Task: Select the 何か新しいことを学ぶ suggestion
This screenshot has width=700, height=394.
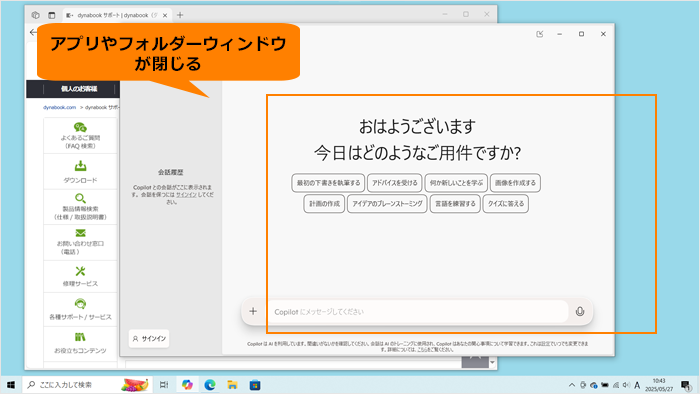Action: tap(456, 183)
